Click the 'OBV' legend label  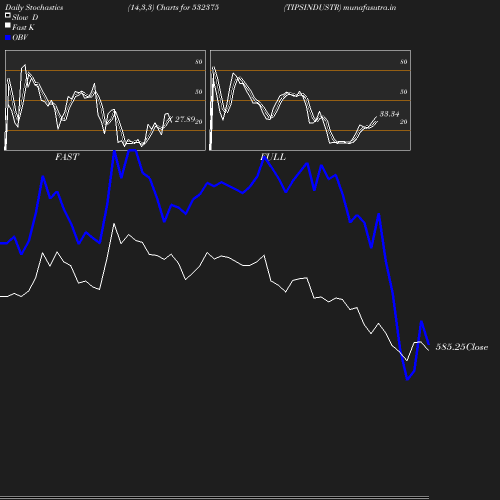coord(20,38)
